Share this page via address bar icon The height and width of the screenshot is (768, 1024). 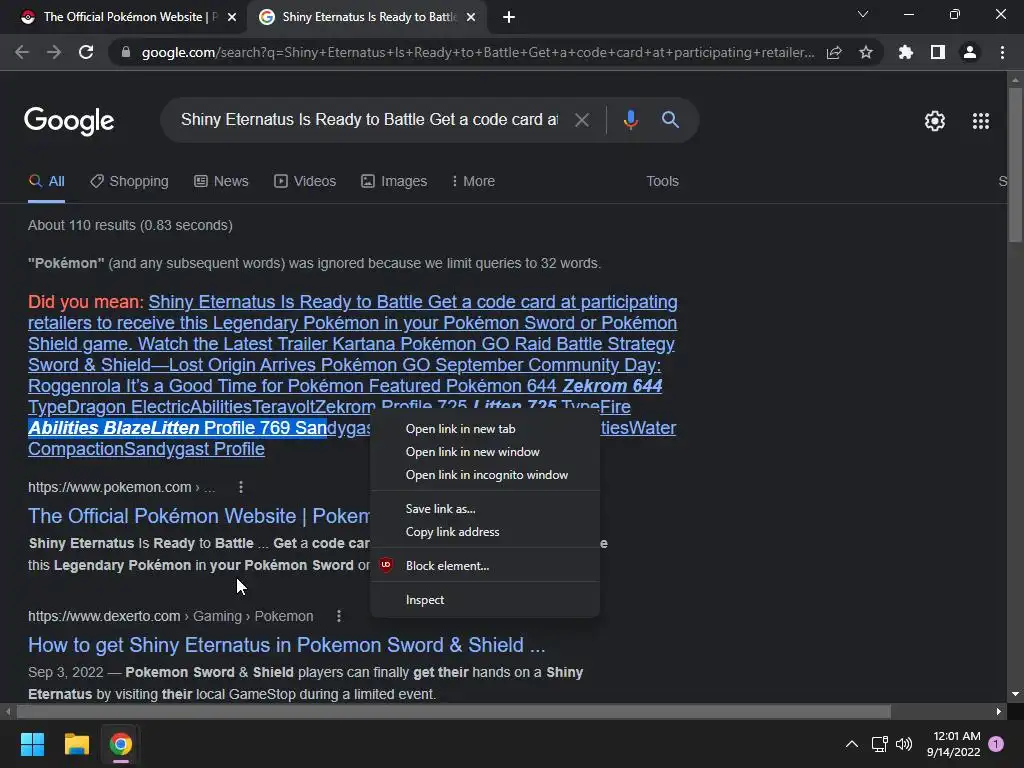(834, 52)
